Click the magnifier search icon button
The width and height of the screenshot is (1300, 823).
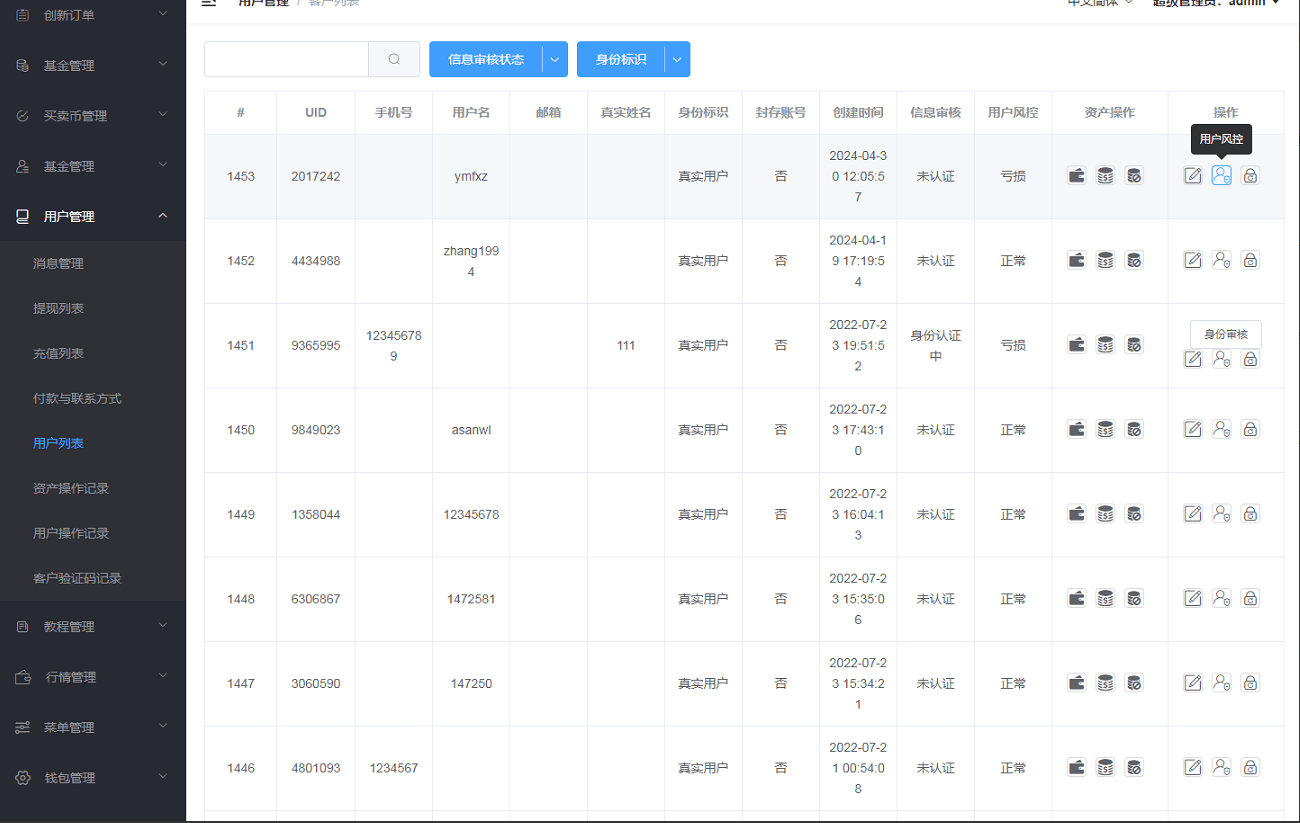[394, 59]
